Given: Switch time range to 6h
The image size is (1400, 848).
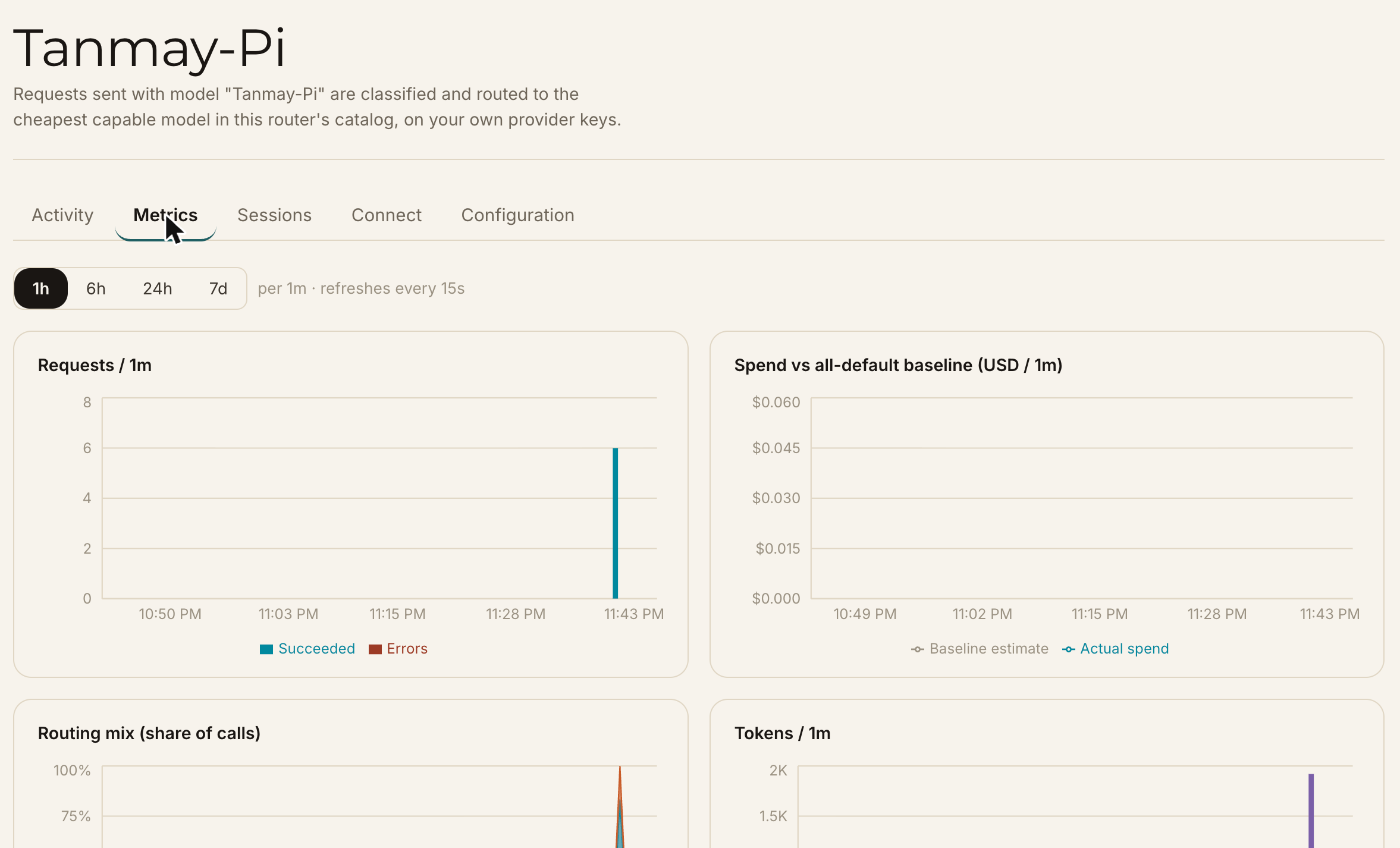Looking at the screenshot, I should [96, 289].
